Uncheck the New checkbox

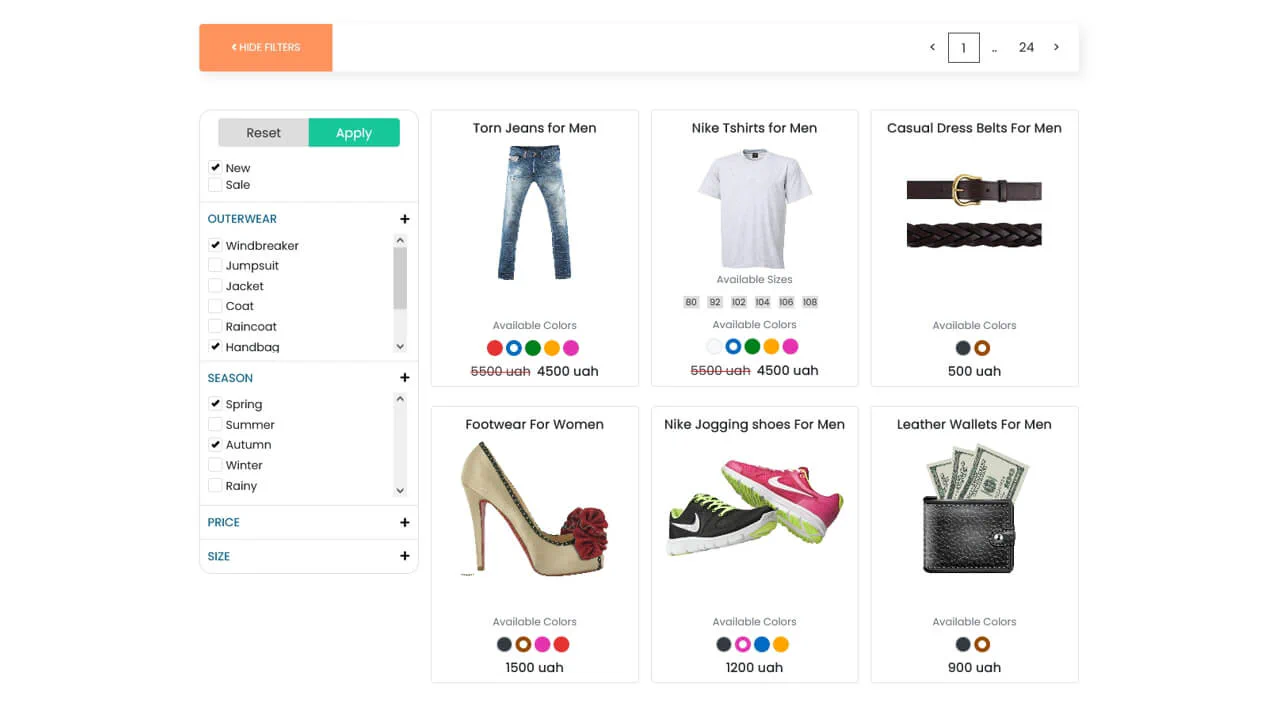click(215, 167)
